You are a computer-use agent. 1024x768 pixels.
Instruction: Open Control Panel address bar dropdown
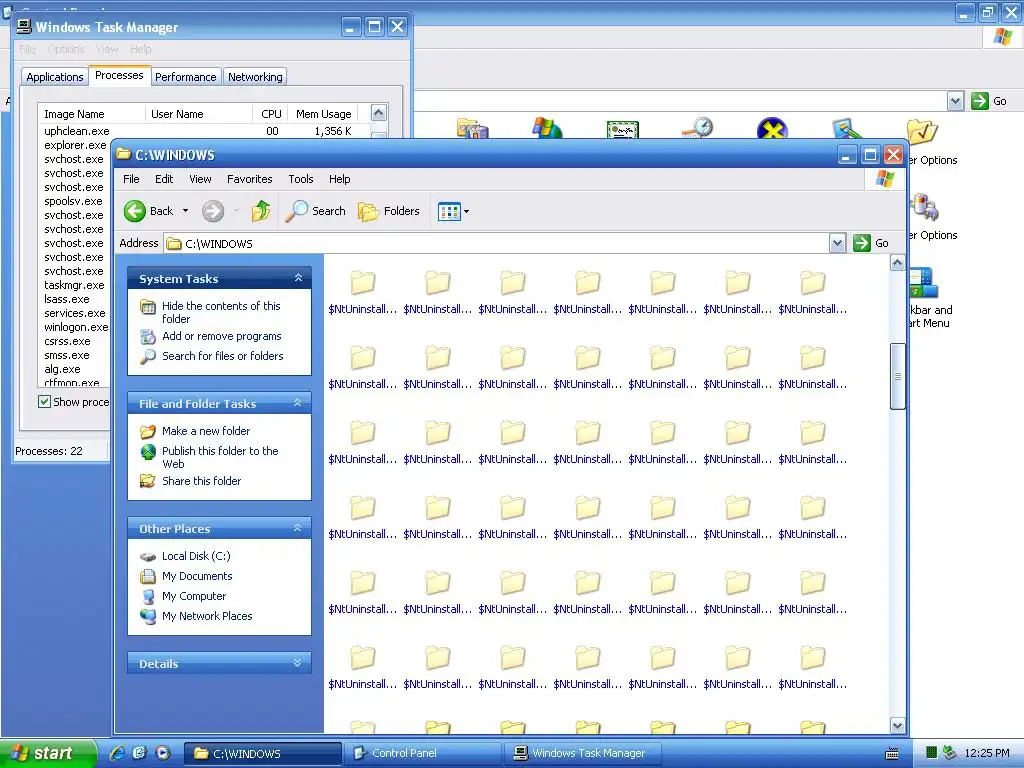[955, 101]
